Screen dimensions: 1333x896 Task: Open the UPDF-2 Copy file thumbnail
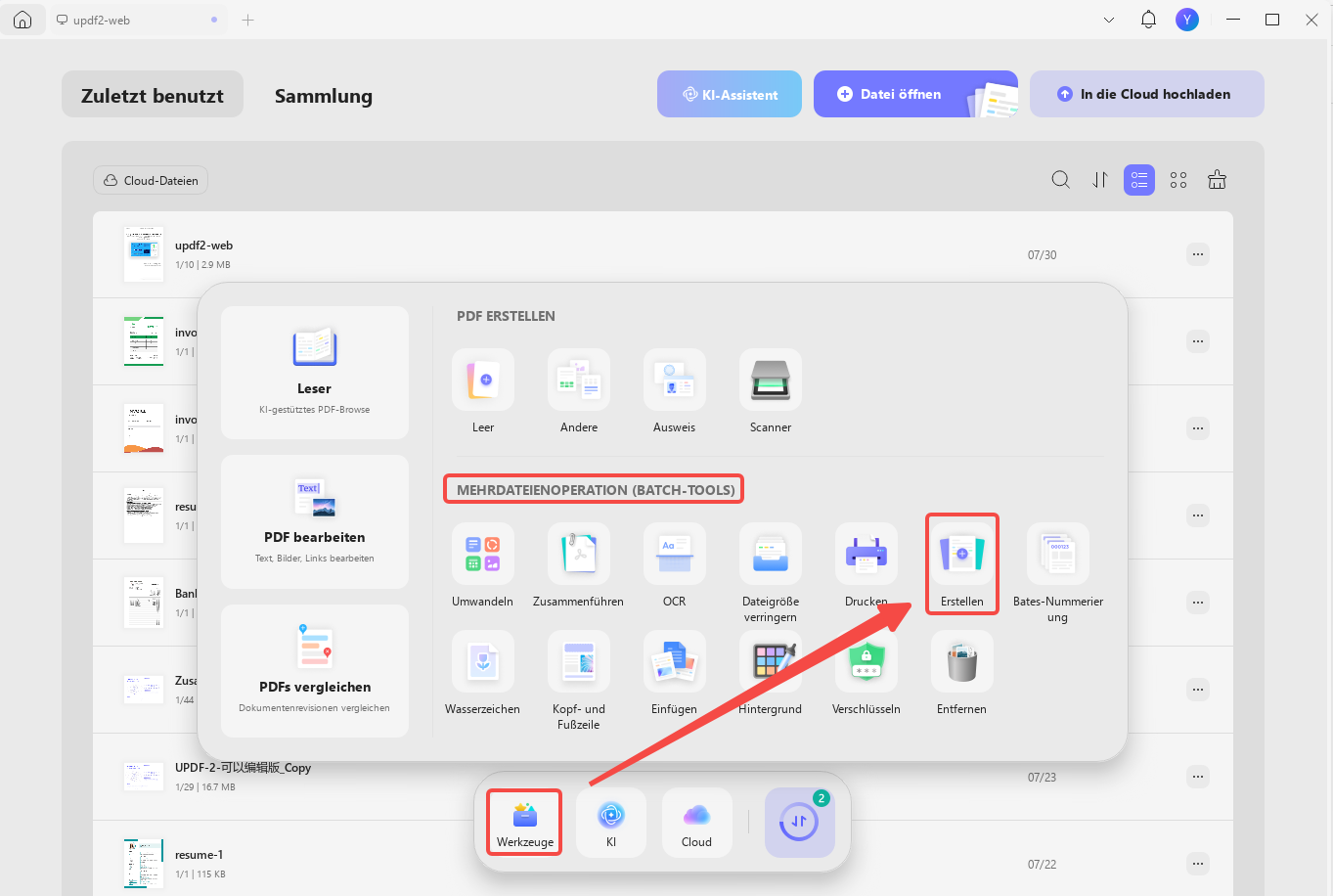(144, 777)
